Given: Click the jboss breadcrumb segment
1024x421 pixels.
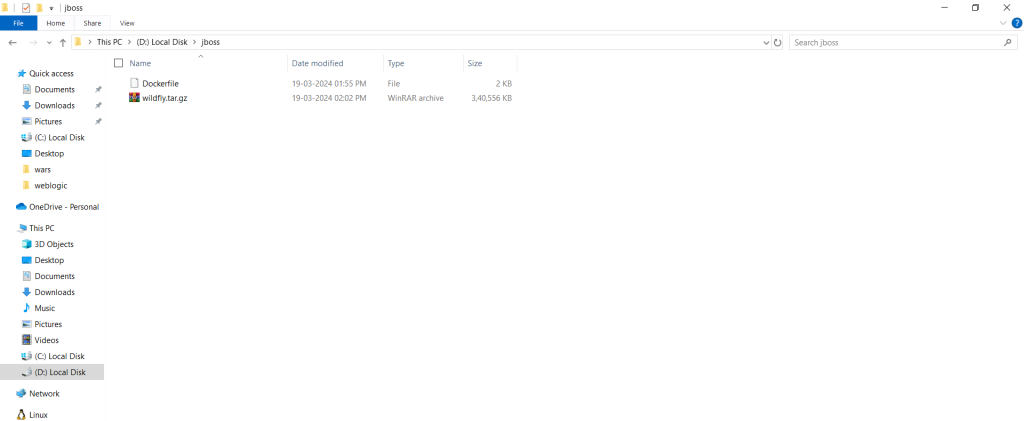Looking at the screenshot, I should [211, 42].
